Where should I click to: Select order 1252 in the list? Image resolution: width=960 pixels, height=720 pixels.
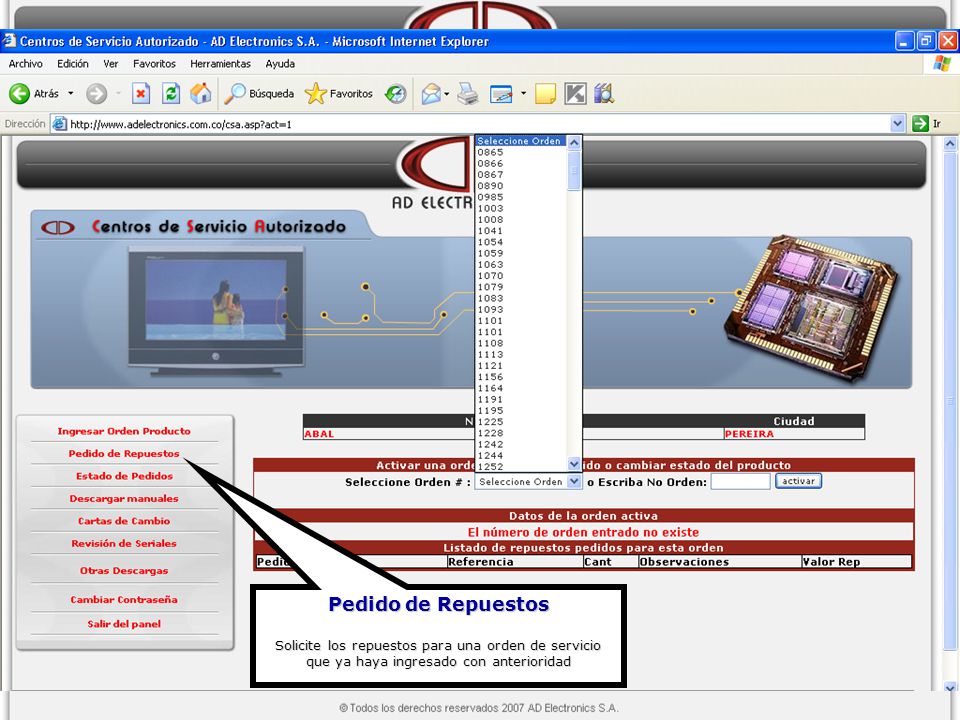click(x=521, y=467)
